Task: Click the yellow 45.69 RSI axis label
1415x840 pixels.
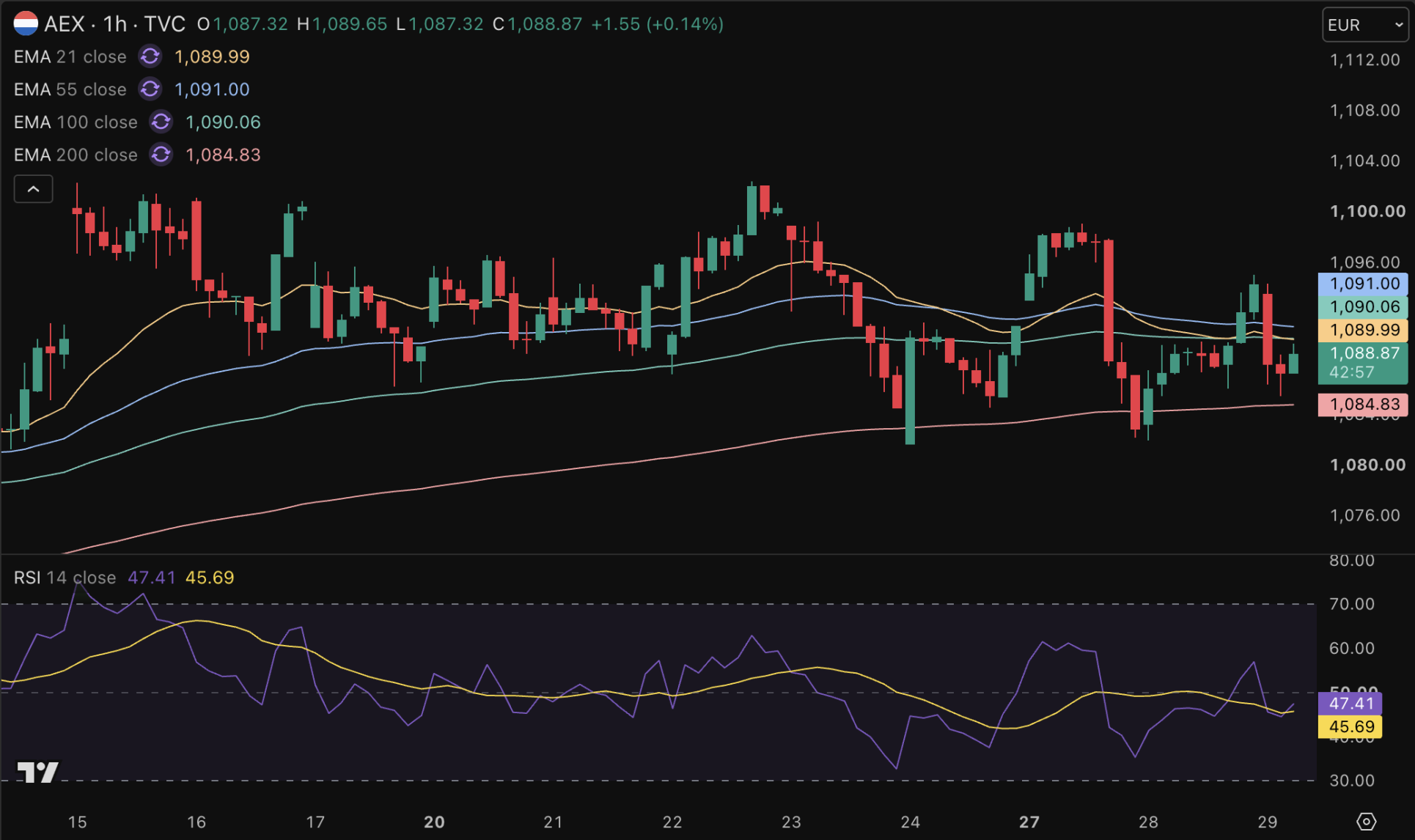Action: (x=1350, y=727)
